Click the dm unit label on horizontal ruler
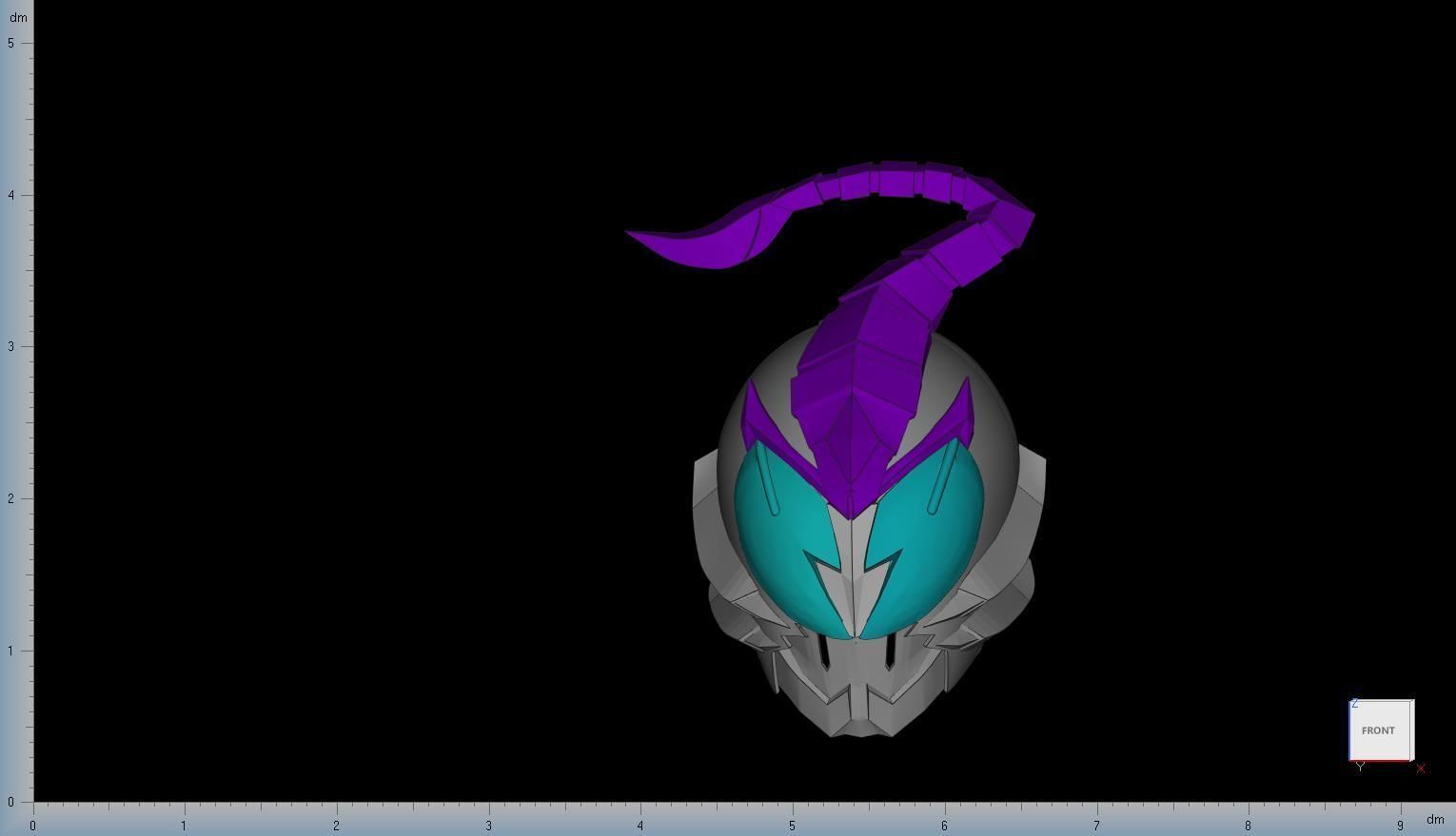This screenshot has width=1456, height=836. point(1435,819)
